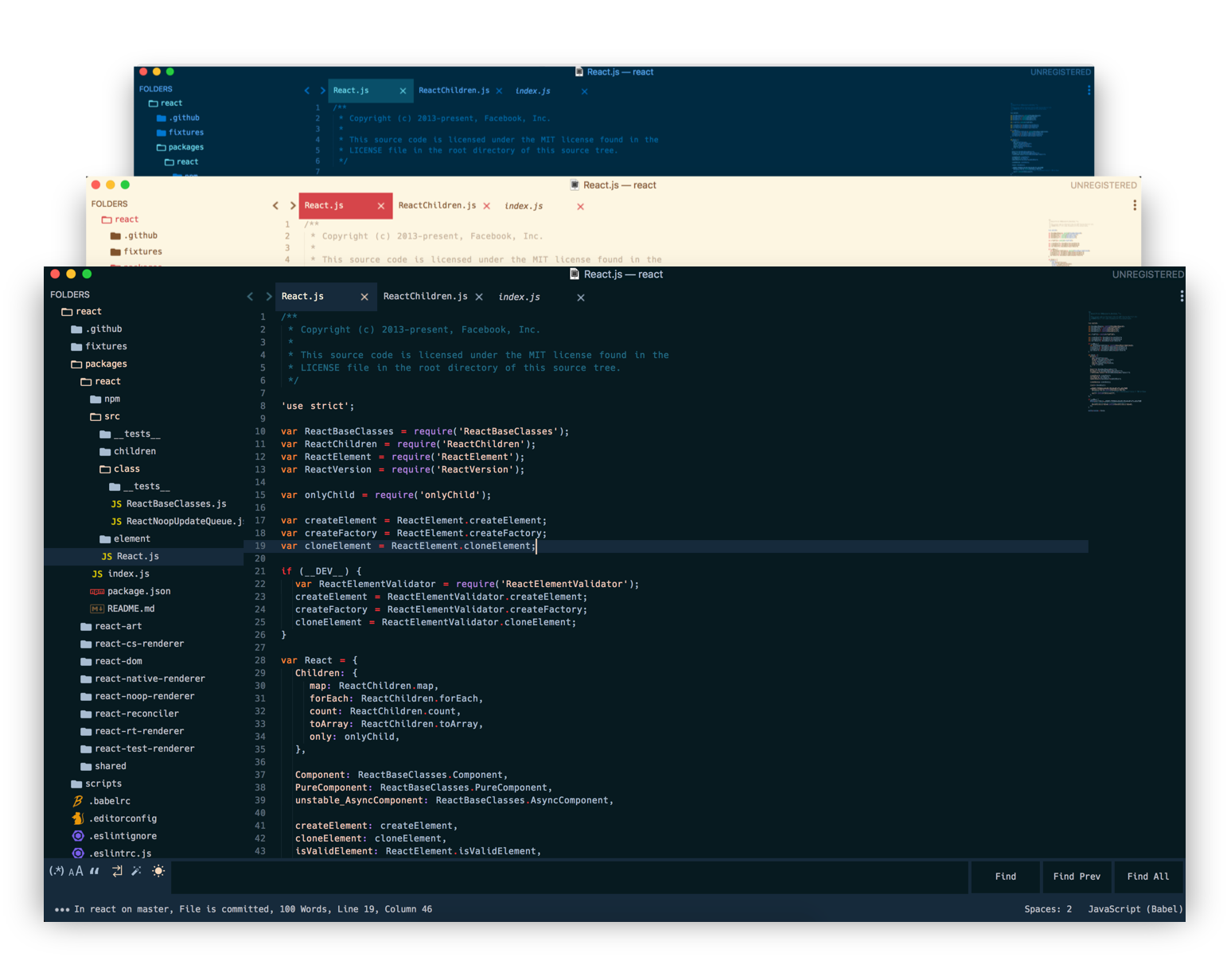
Task: Open .babelrc file
Action: [101, 802]
